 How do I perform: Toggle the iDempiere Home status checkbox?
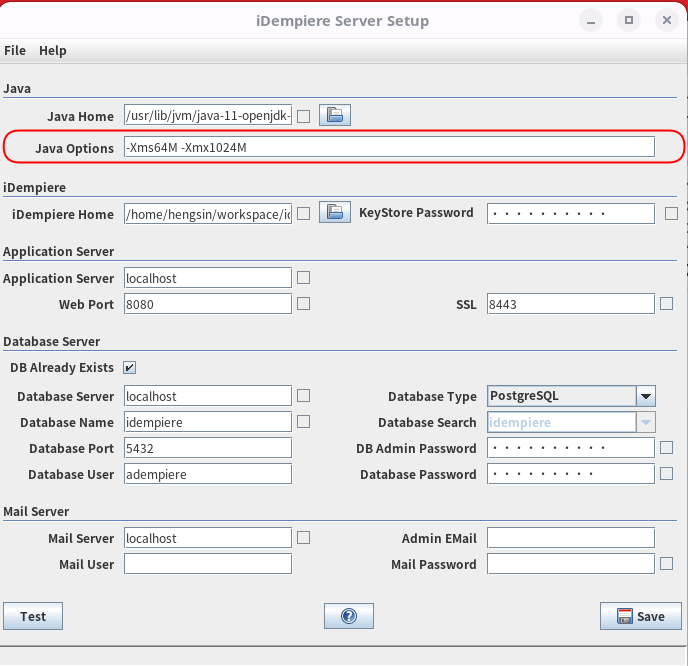(304, 214)
